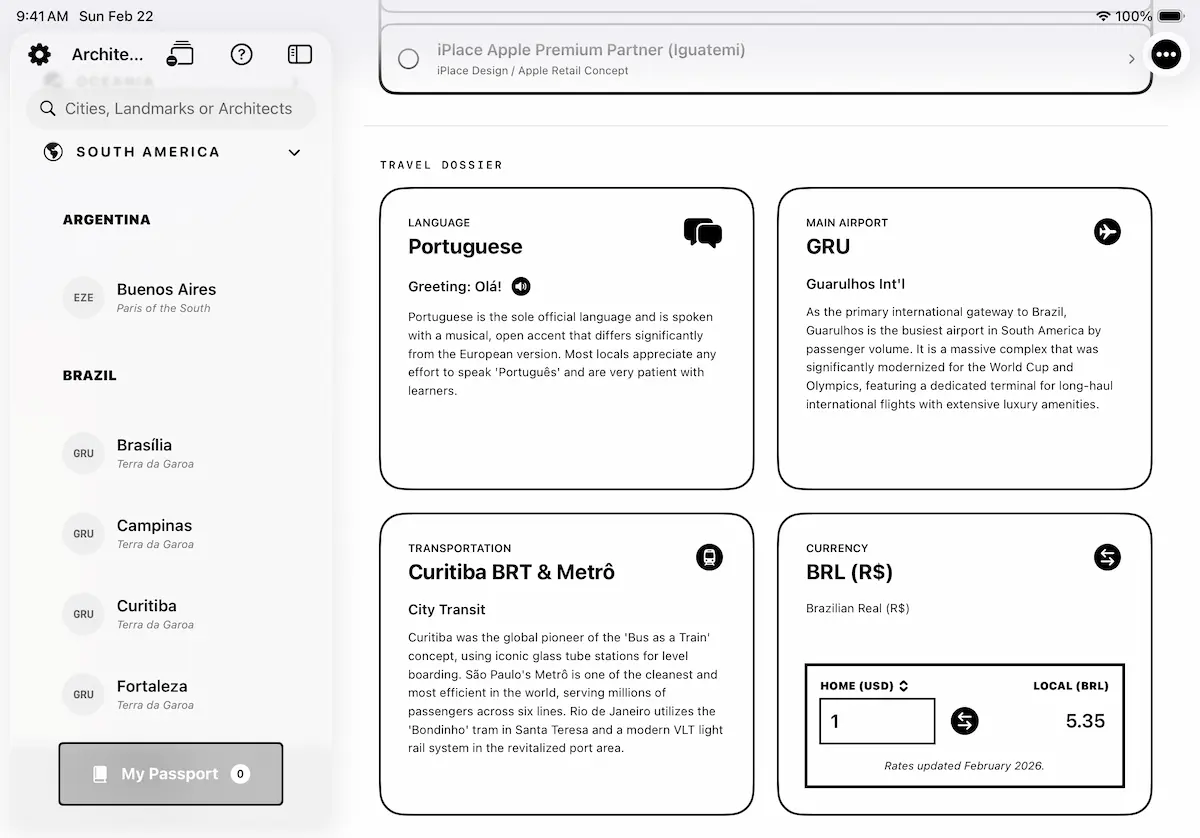Click the globe icon beside South America
Viewport: 1200px width, 838px height.
click(x=53, y=152)
